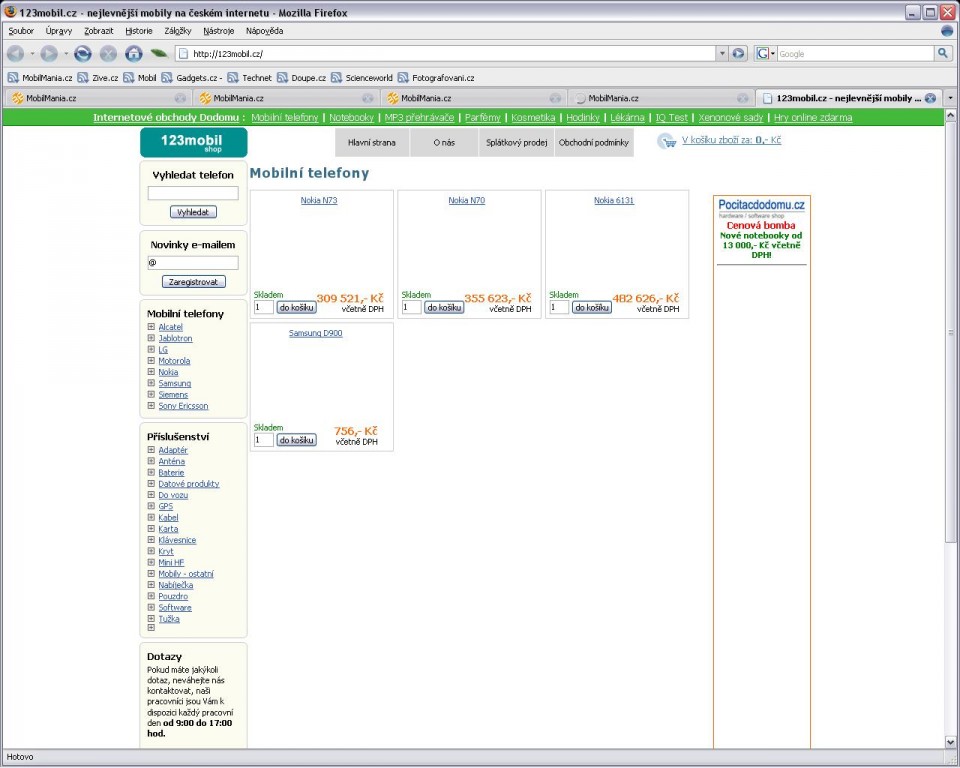The image size is (960, 768).
Task: Click the 123mobil shop logo
Action: pyautogui.click(x=193, y=143)
